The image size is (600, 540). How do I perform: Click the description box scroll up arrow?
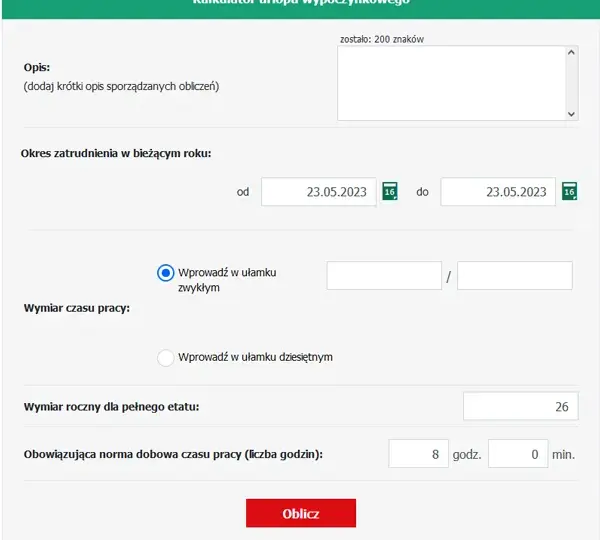coord(571,52)
